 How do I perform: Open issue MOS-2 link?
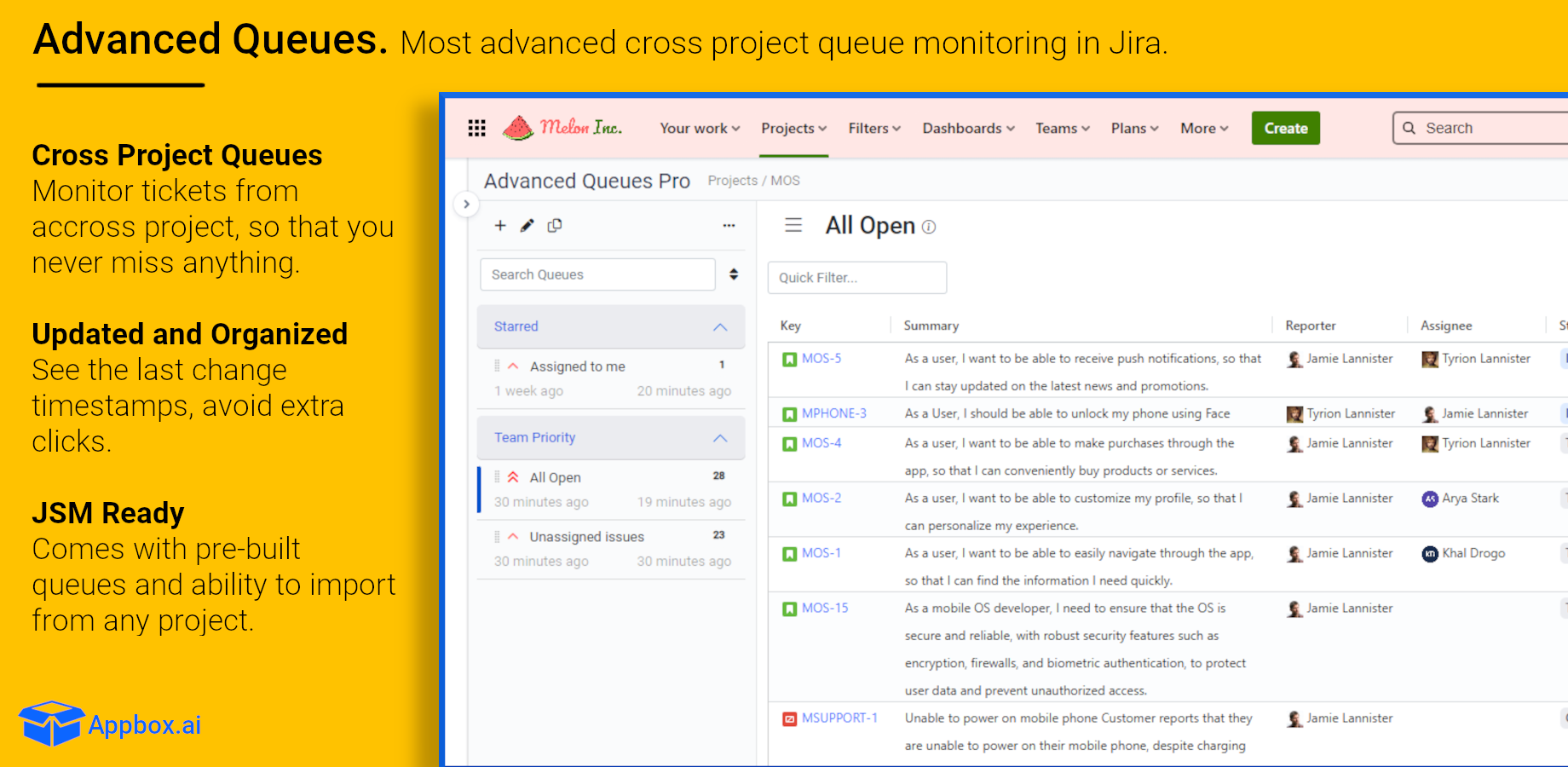click(x=821, y=498)
